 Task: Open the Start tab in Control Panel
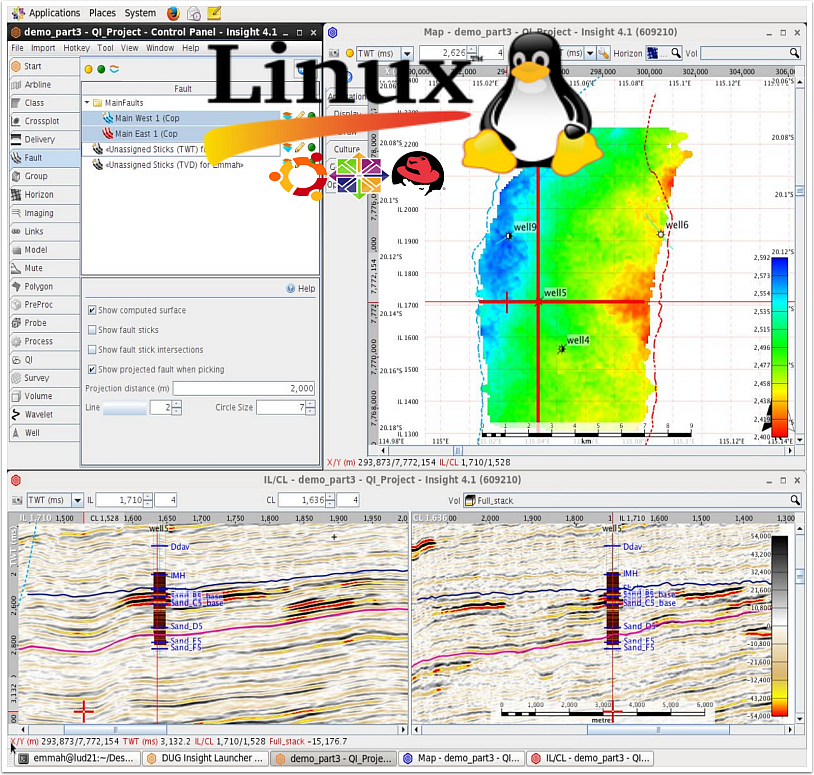45,66
